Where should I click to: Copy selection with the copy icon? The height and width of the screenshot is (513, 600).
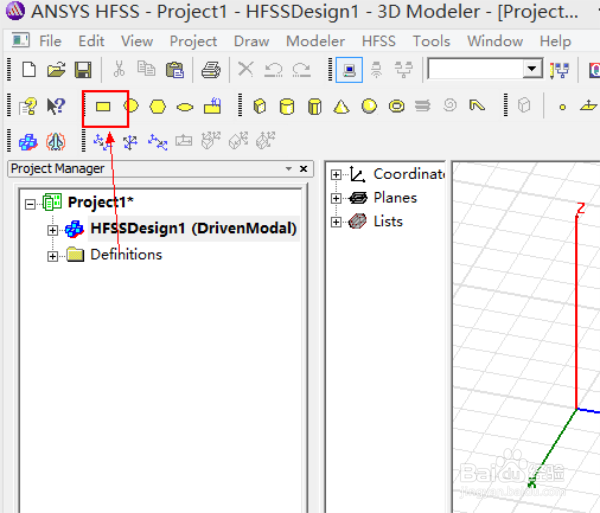[146, 69]
